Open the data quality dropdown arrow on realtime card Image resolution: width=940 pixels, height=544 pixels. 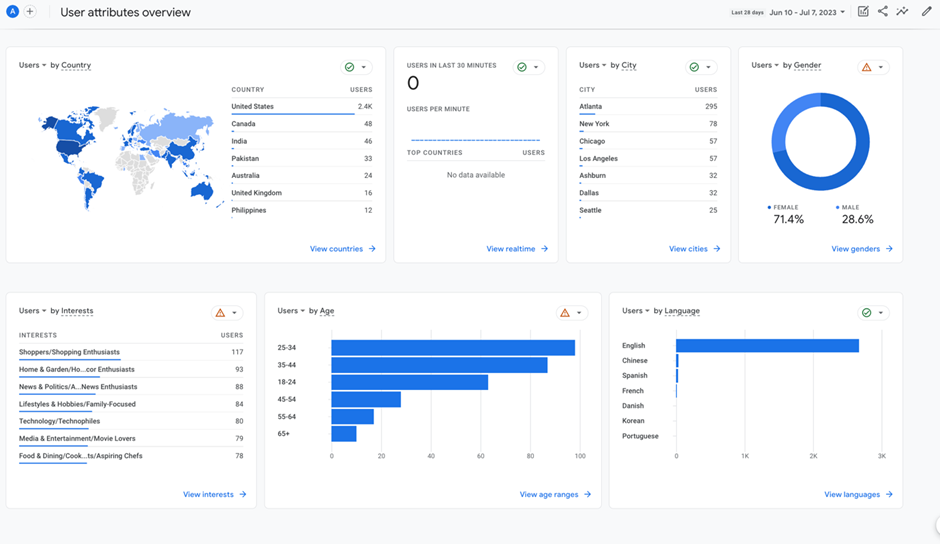(x=537, y=67)
